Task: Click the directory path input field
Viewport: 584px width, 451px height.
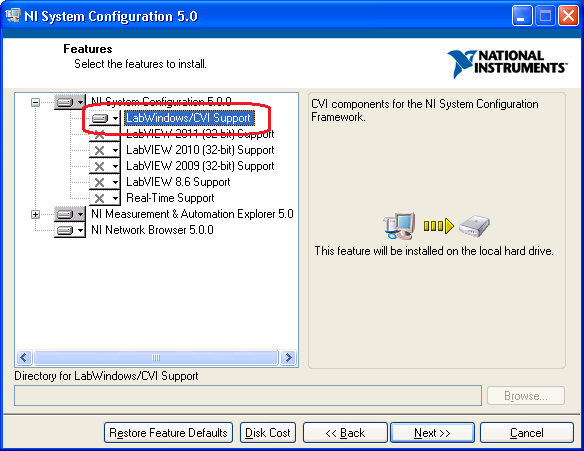Action: pyautogui.click(x=248, y=396)
